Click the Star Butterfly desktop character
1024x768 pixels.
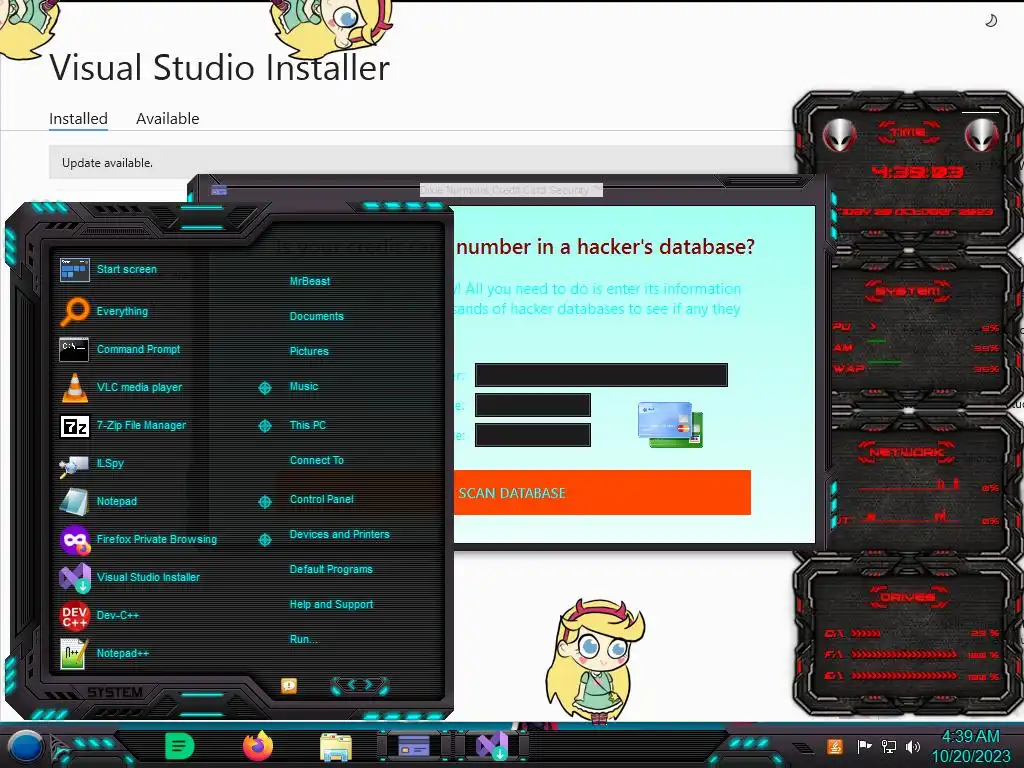click(x=596, y=660)
